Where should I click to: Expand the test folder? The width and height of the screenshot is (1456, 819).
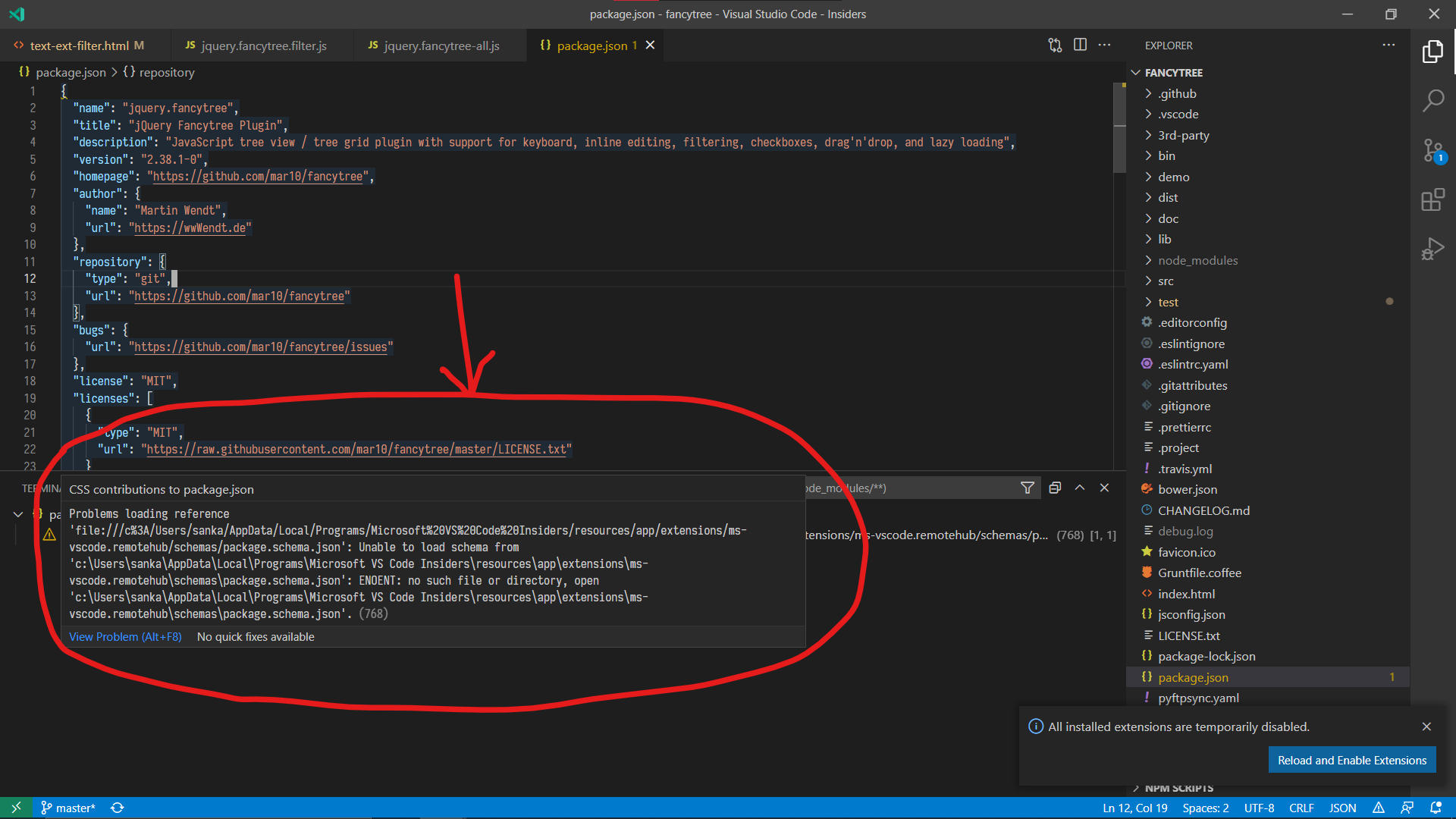point(1168,302)
